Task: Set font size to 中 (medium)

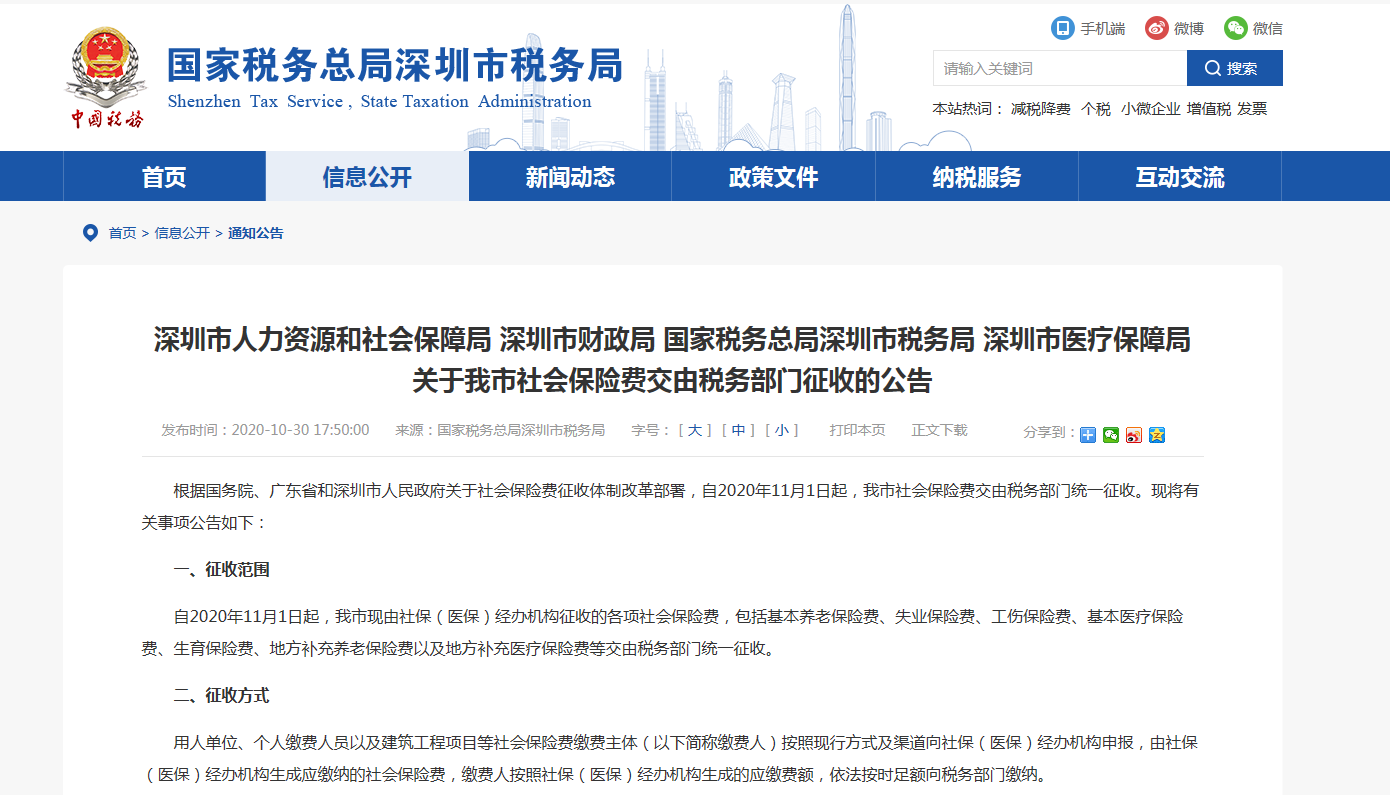Action: click(x=738, y=430)
